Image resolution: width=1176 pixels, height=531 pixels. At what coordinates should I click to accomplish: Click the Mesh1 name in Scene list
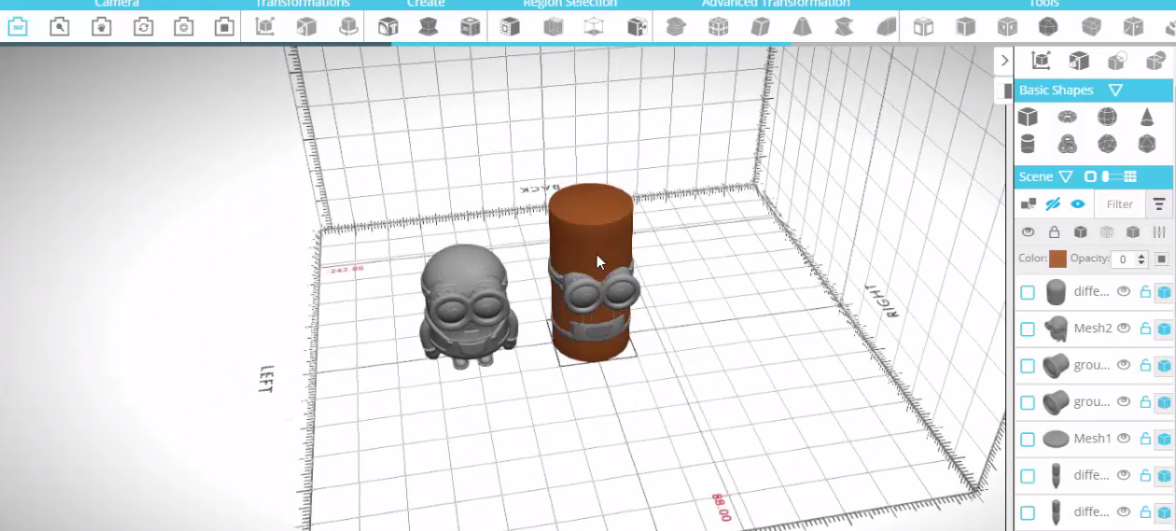[x=1093, y=439]
